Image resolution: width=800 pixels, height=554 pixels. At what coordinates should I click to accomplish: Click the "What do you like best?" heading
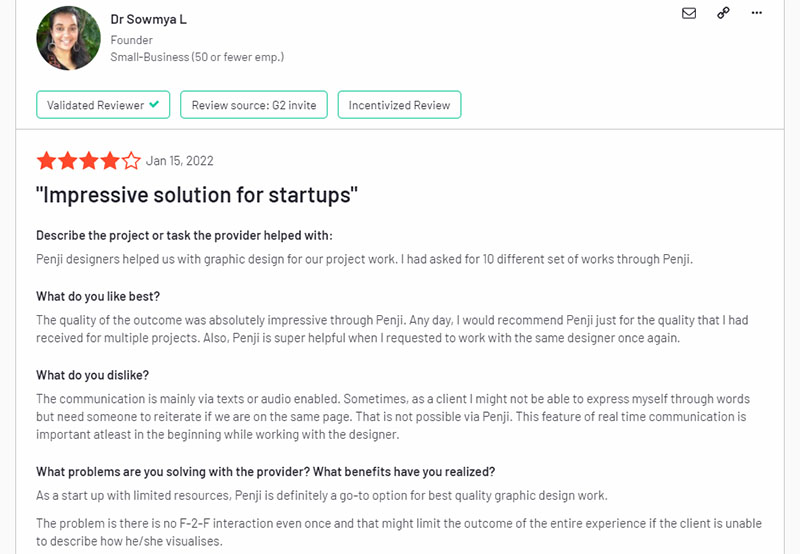click(x=98, y=296)
